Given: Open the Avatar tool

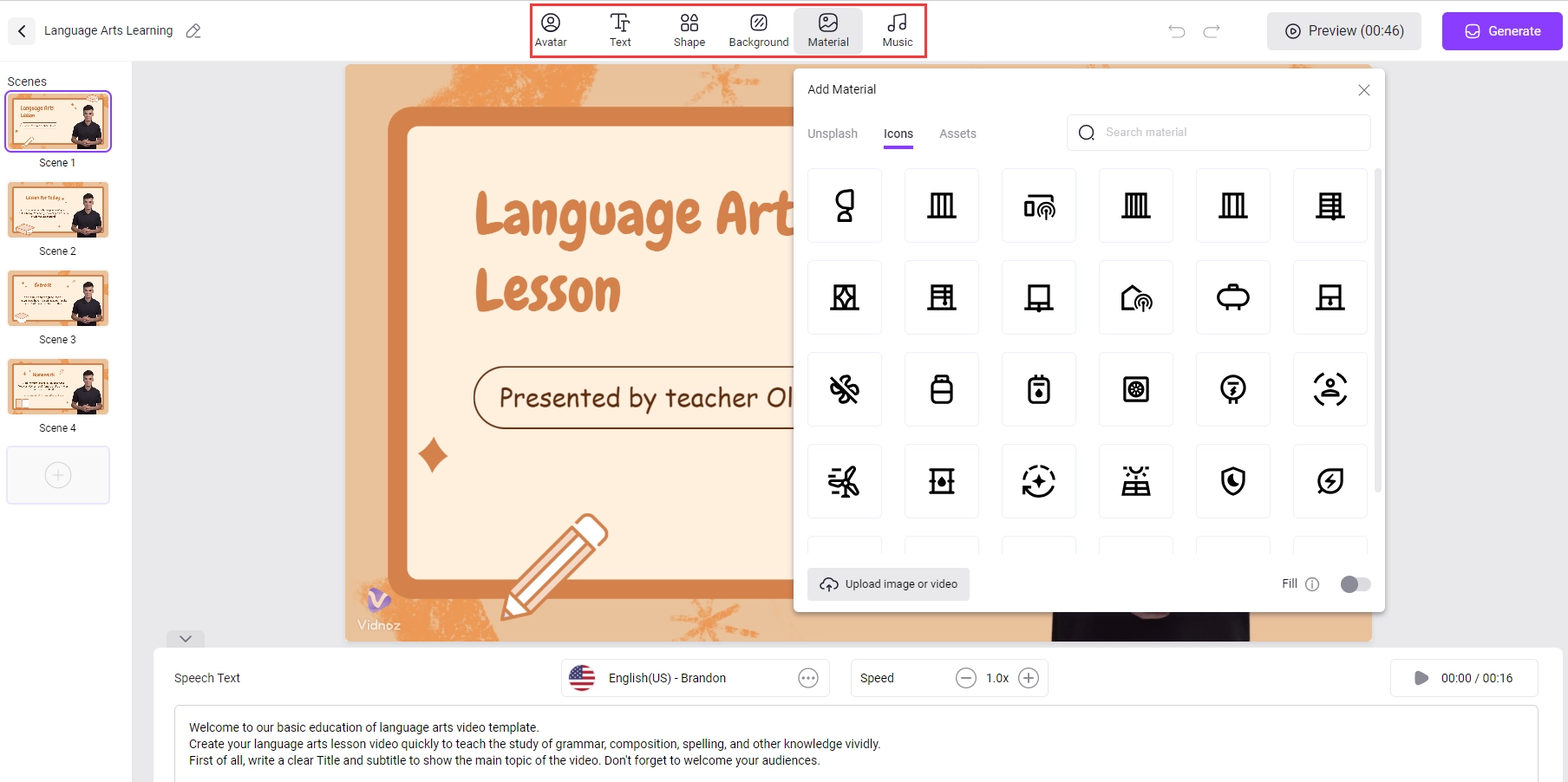Looking at the screenshot, I should [551, 30].
